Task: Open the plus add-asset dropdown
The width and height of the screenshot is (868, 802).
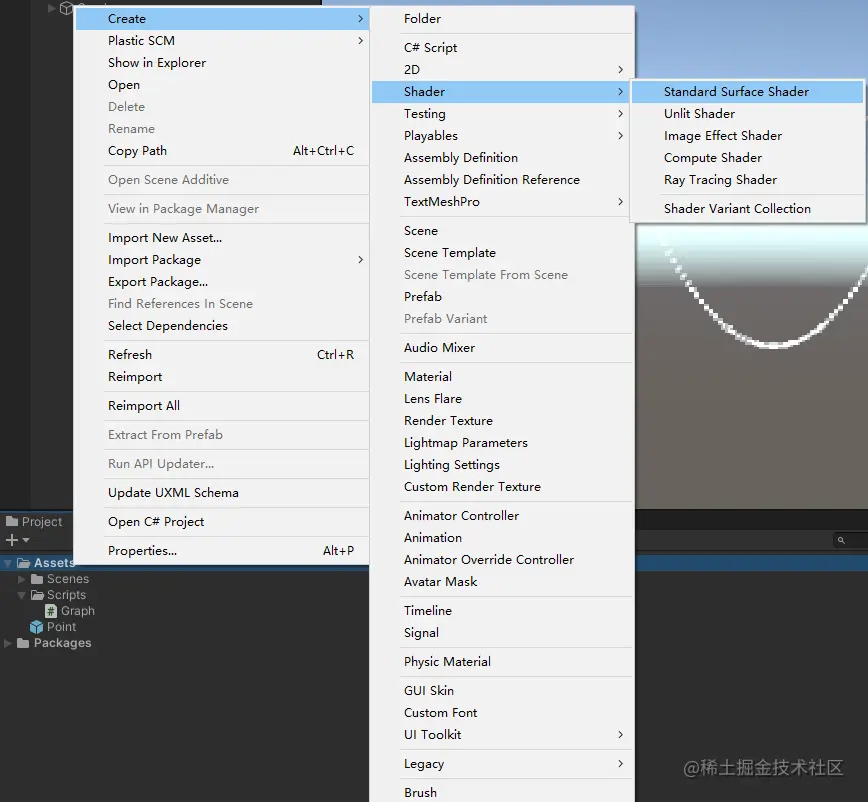Action: pyautogui.click(x=17, y=540)
